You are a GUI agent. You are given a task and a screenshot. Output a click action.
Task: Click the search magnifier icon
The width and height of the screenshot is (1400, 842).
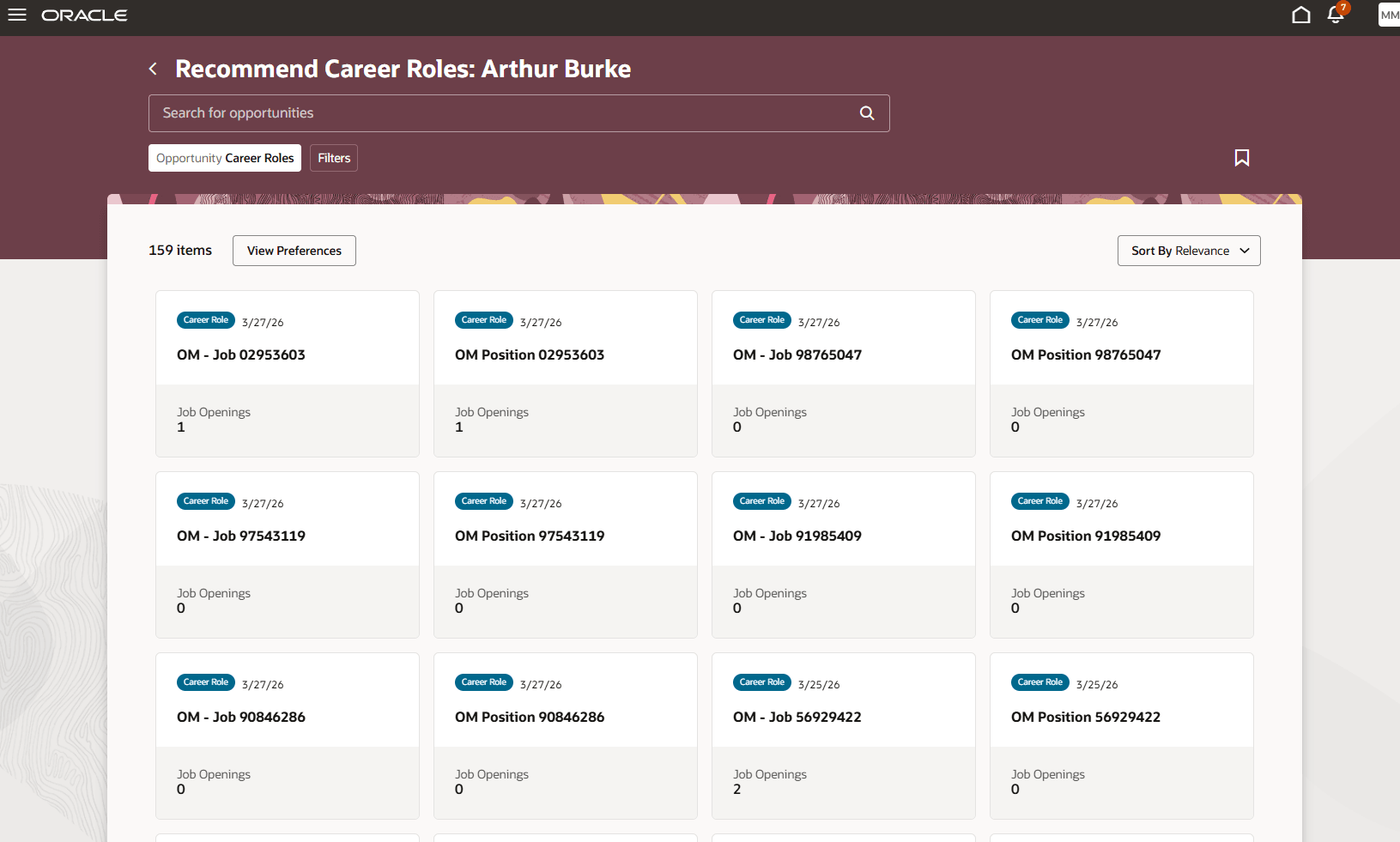pos(867,113)
